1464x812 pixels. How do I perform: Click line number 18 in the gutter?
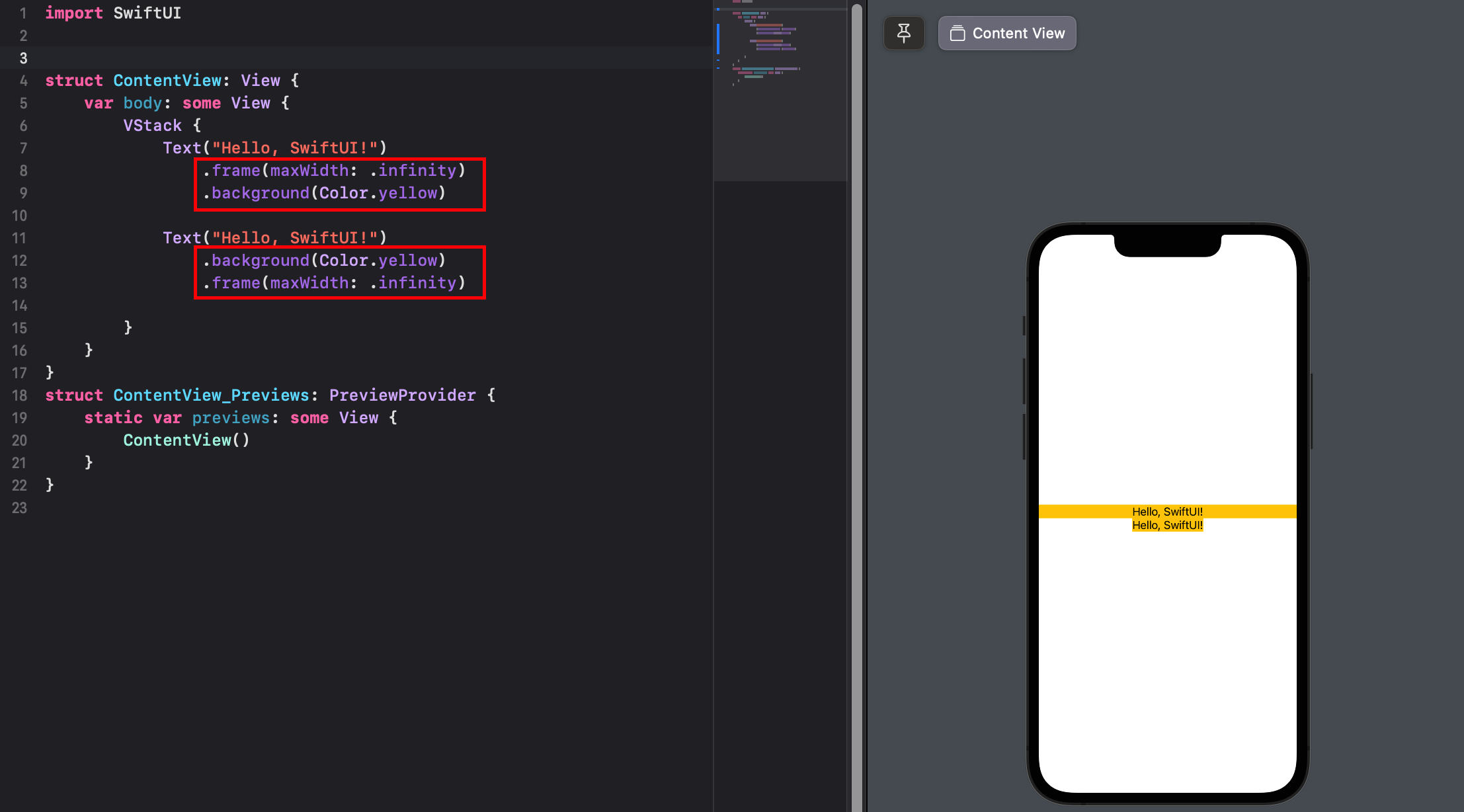pyautogui.click(x=20, y=395)
